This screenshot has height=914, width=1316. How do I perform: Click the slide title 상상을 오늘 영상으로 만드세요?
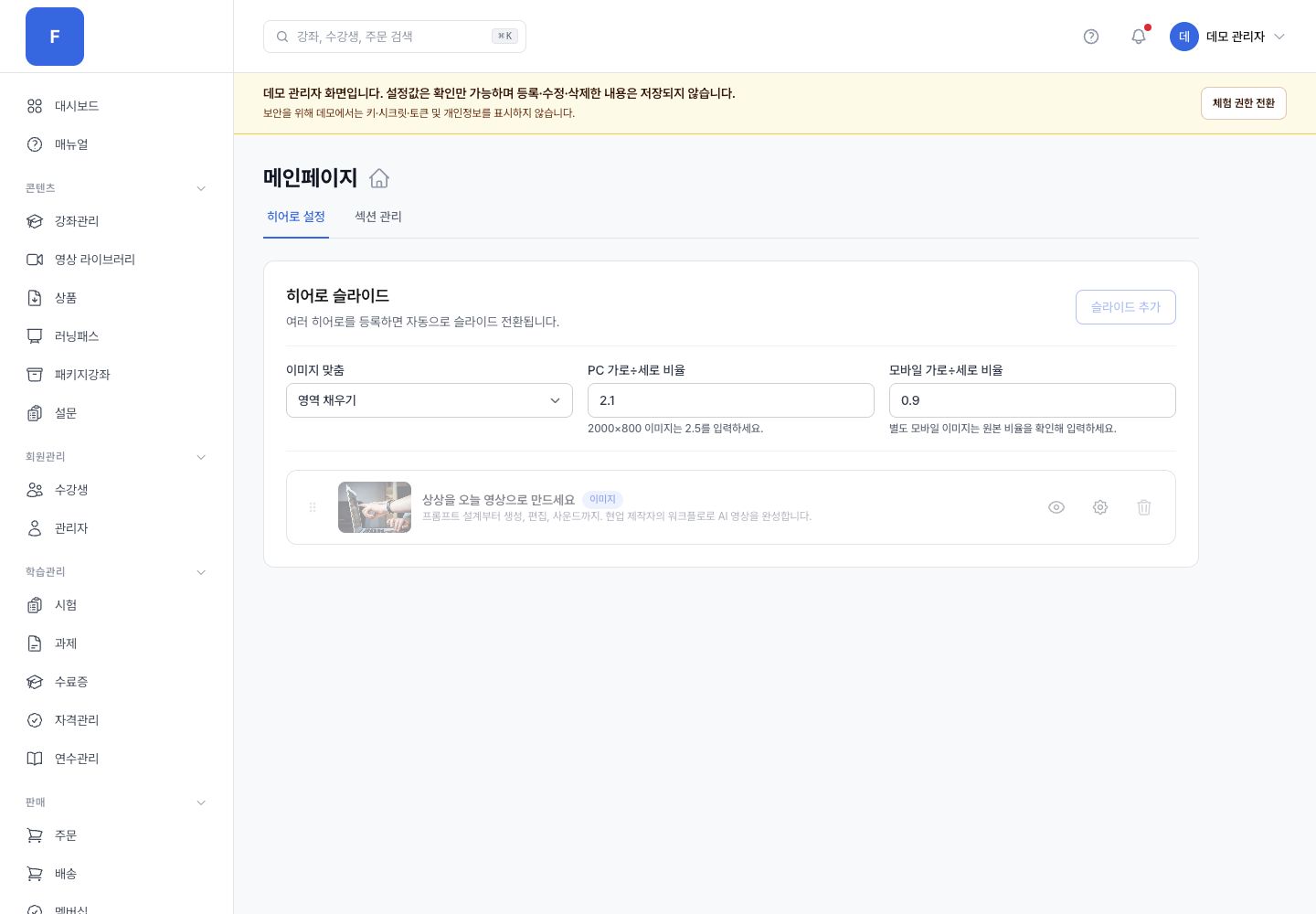click(x=498, y=500)
